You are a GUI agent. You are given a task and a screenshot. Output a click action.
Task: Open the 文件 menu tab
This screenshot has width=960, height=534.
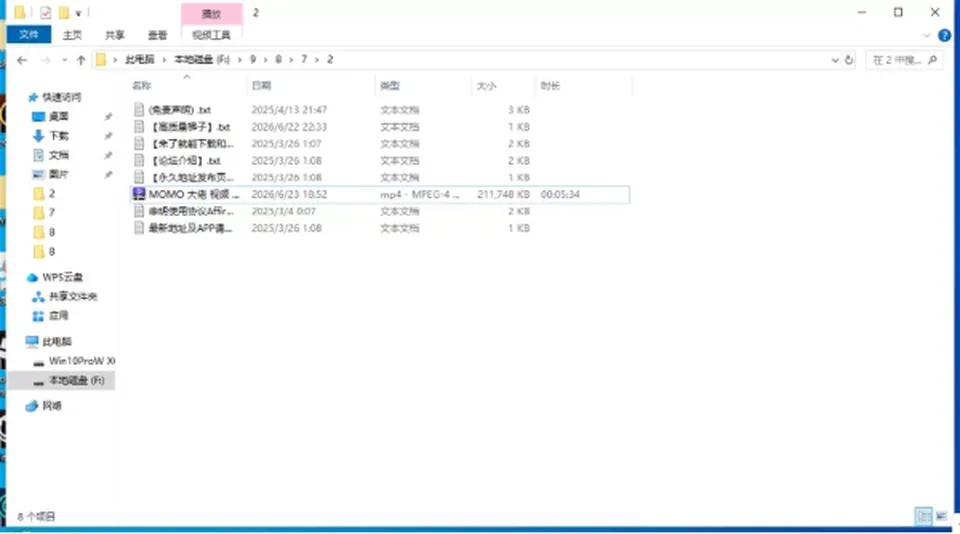click(x=29, y=35)
